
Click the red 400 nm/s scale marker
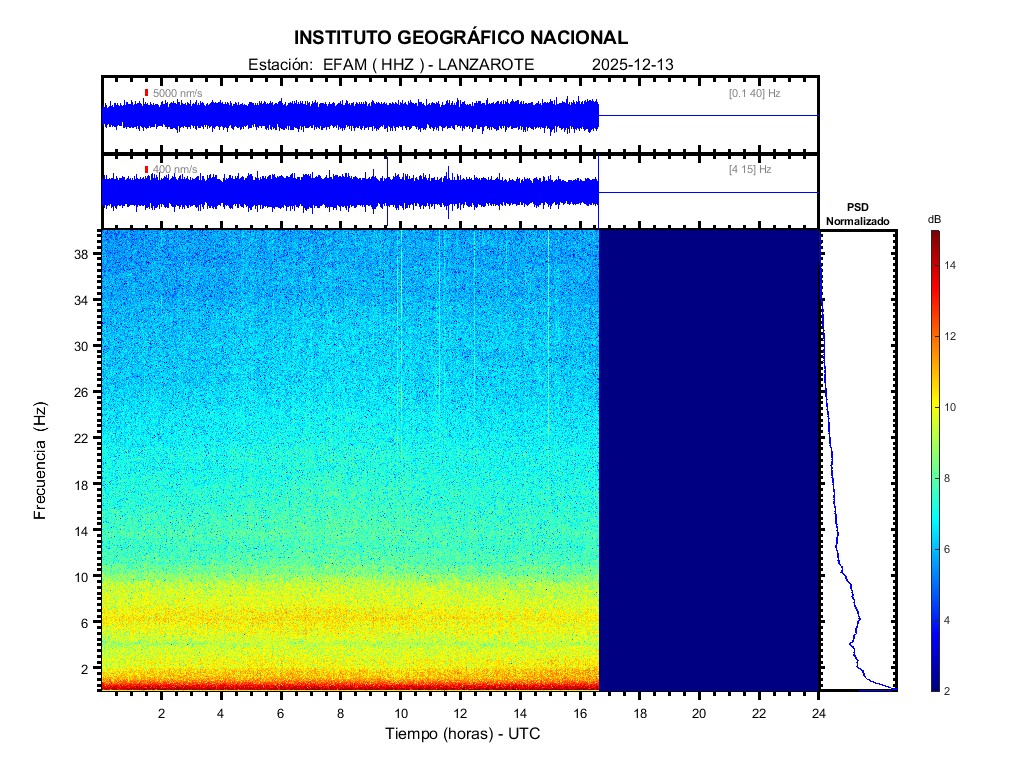(146, 170)
